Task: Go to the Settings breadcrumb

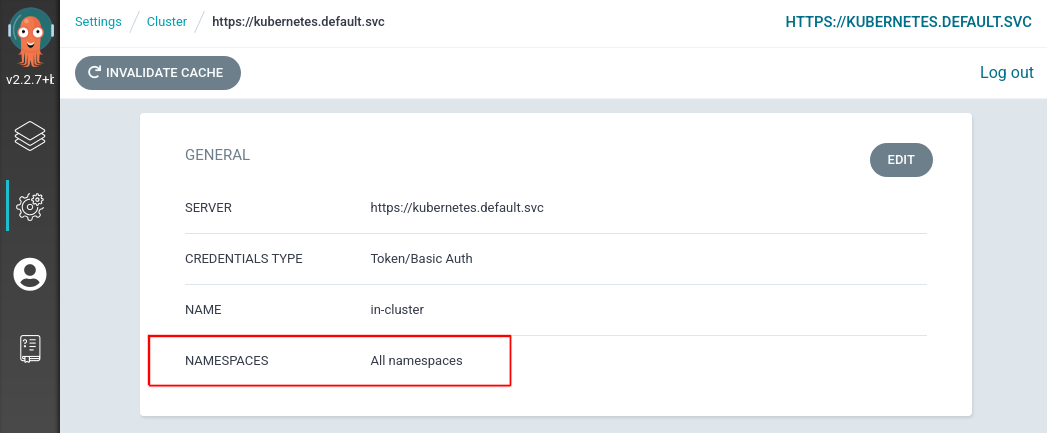Action: [98, 22]
